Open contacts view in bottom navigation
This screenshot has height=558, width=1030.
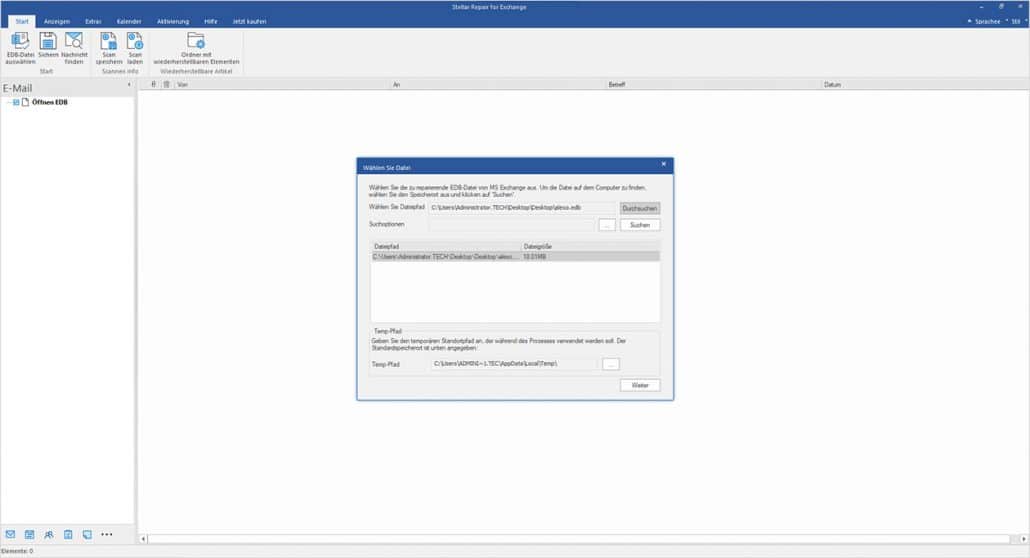[x=49, y=534]
